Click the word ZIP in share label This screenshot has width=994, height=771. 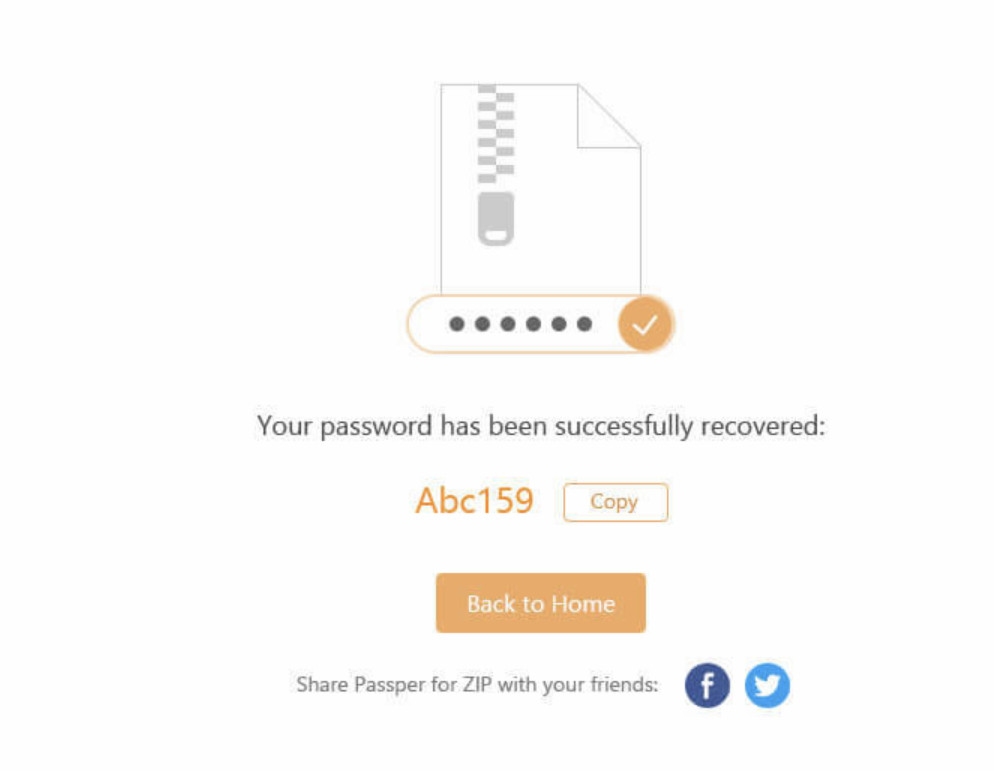(477, 685)
